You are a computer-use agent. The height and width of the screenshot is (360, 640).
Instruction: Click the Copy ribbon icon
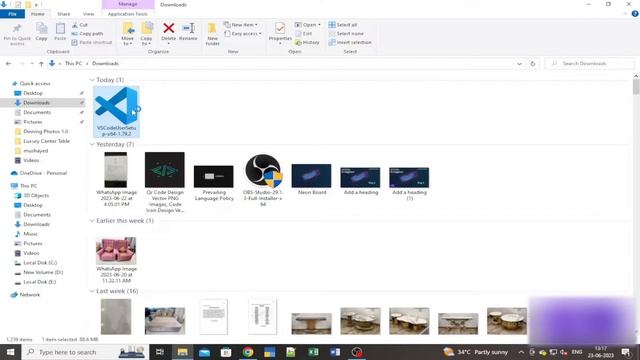(x=41, y=32)
